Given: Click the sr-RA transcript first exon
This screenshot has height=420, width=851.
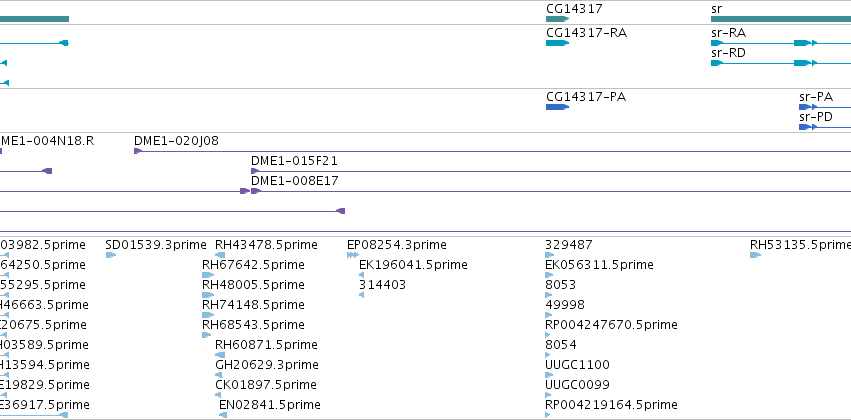Looking at the screenshot, I should pos(717,43).
